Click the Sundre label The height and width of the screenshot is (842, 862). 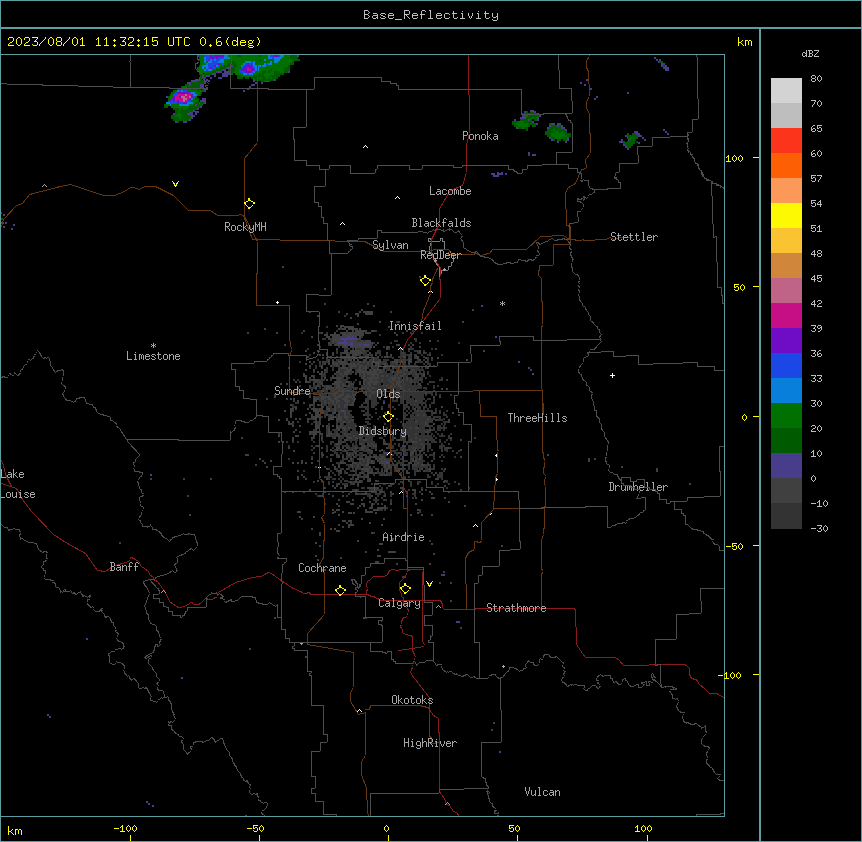coord(292,391)
